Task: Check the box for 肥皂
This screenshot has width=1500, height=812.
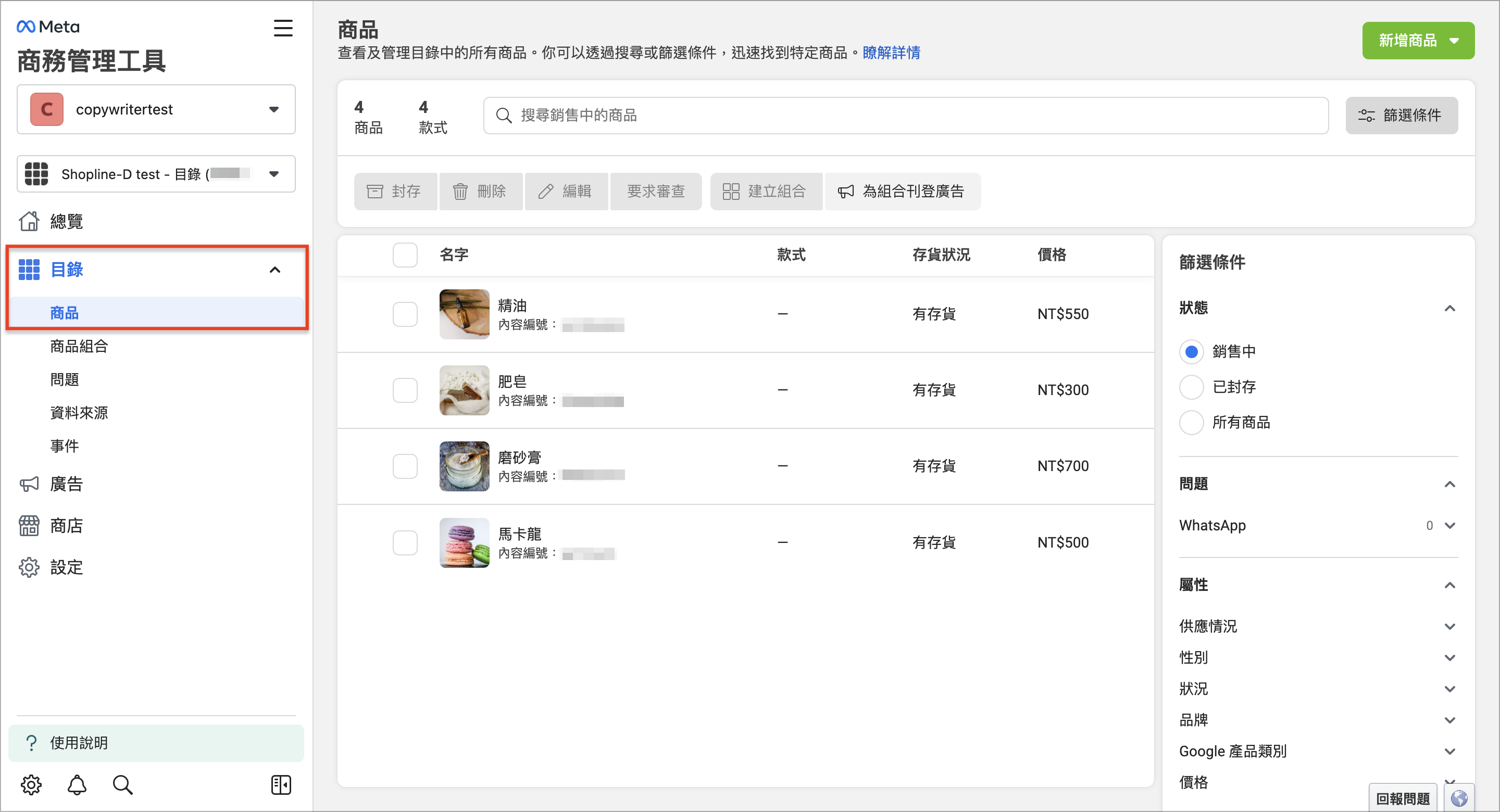Action: [405, 390]
